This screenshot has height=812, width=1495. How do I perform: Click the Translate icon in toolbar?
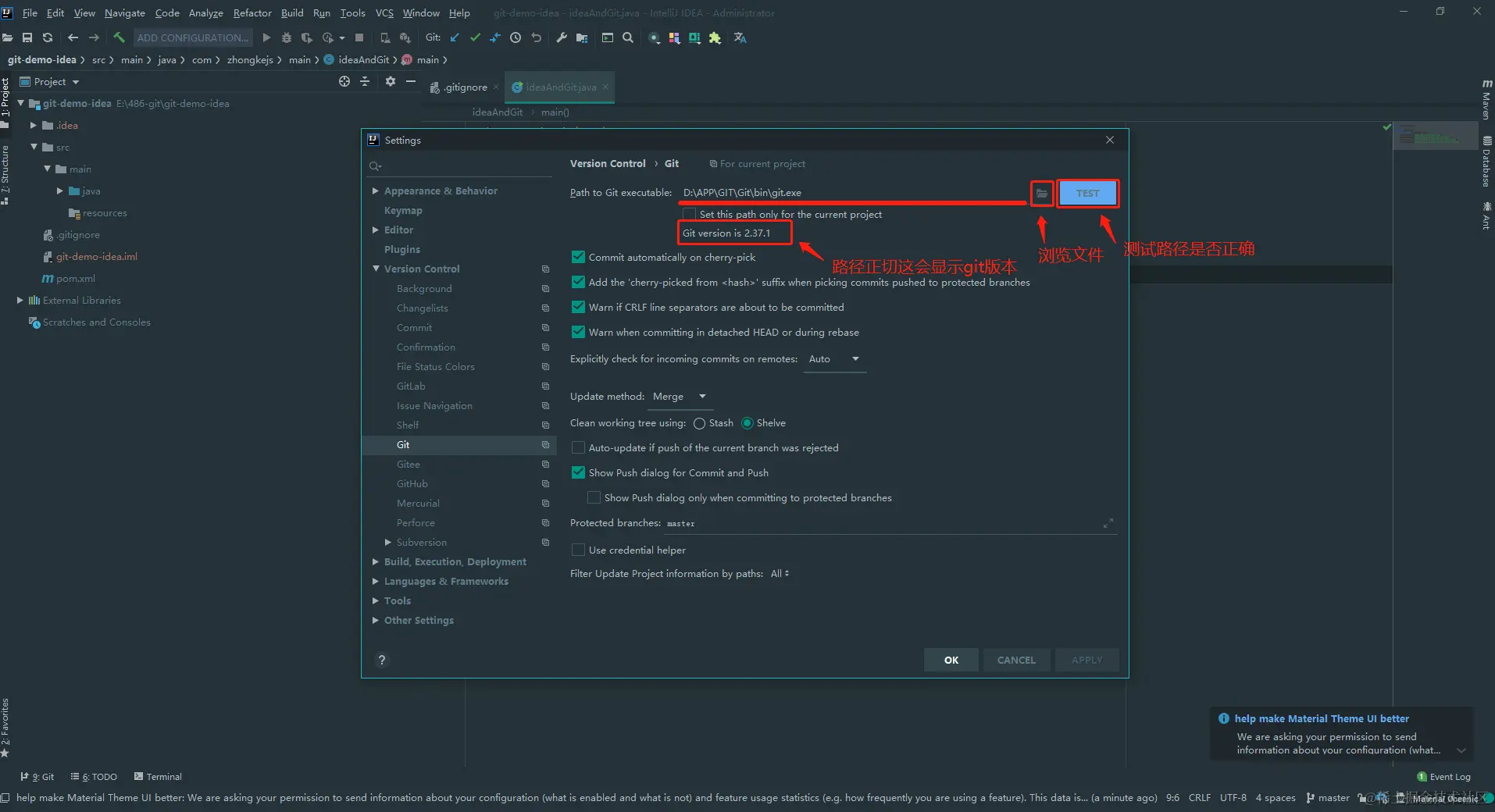(x=740, y=37)
